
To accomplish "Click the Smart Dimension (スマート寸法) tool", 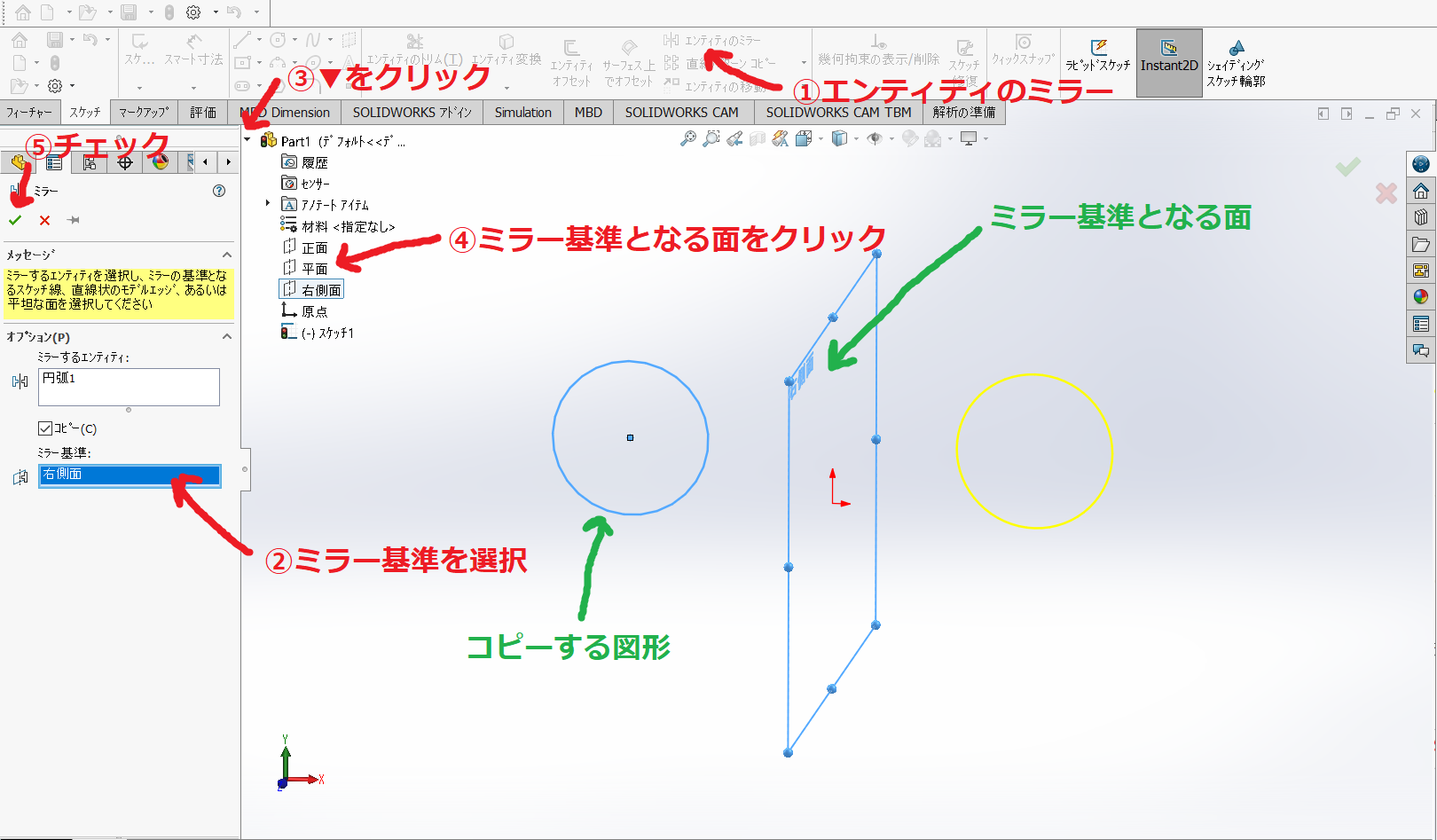I will point(193,50).
